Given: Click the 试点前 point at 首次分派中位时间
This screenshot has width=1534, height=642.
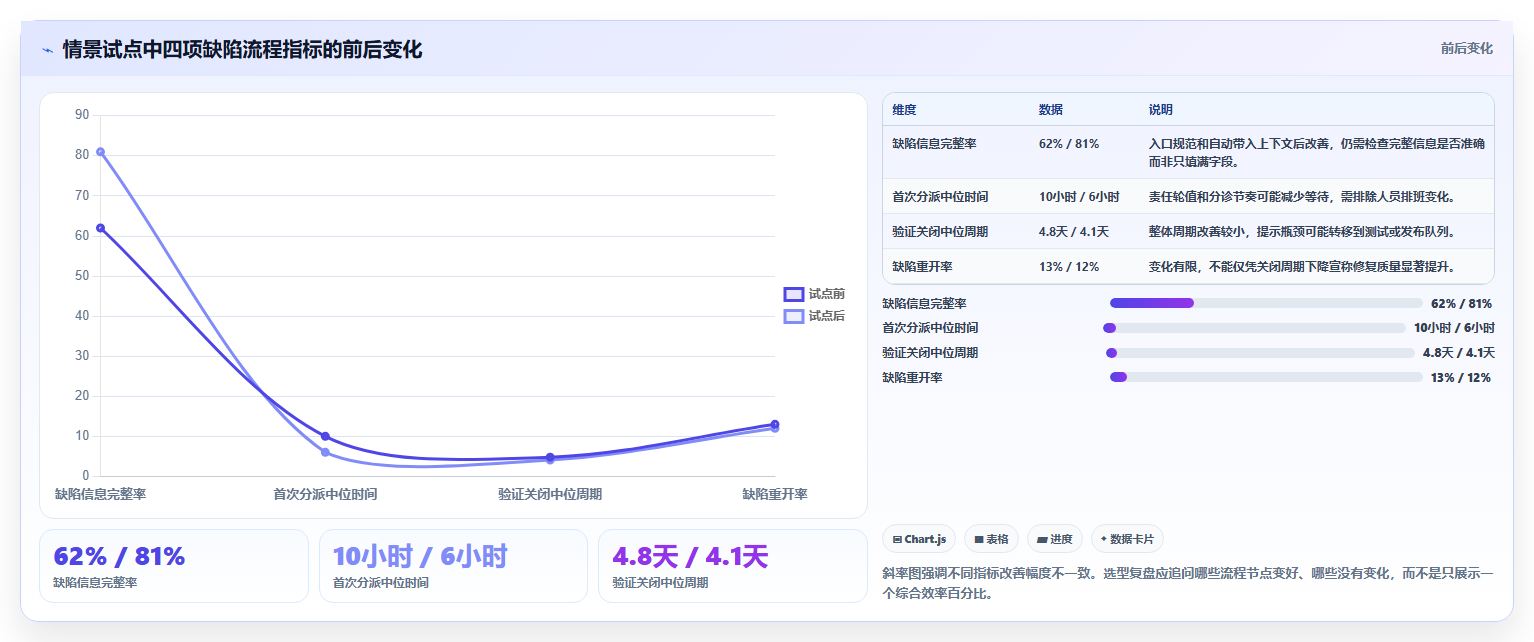Looking at the screenshot, I should point(325,436).
